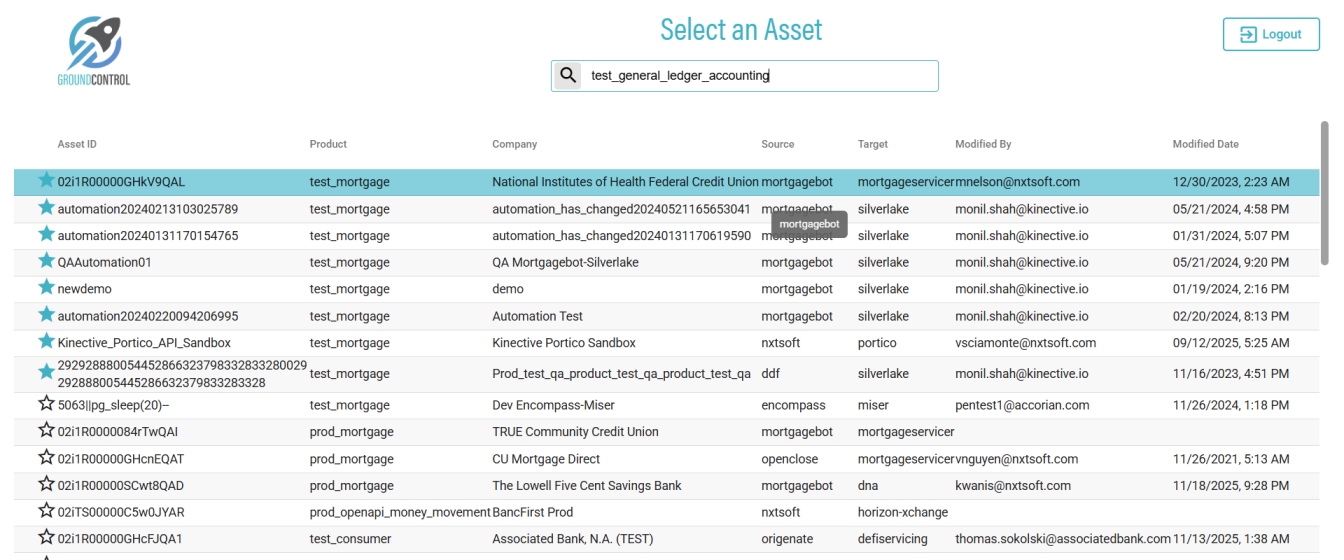Click the Source column header
1344x560 pixels.
(x=777, y=144)
